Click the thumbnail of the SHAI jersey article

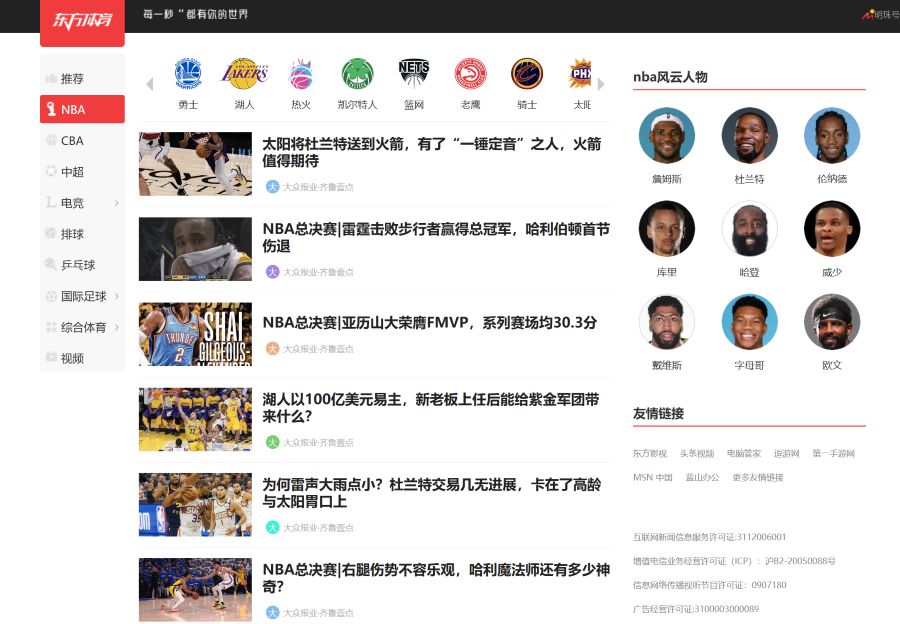tap(195, 333)
